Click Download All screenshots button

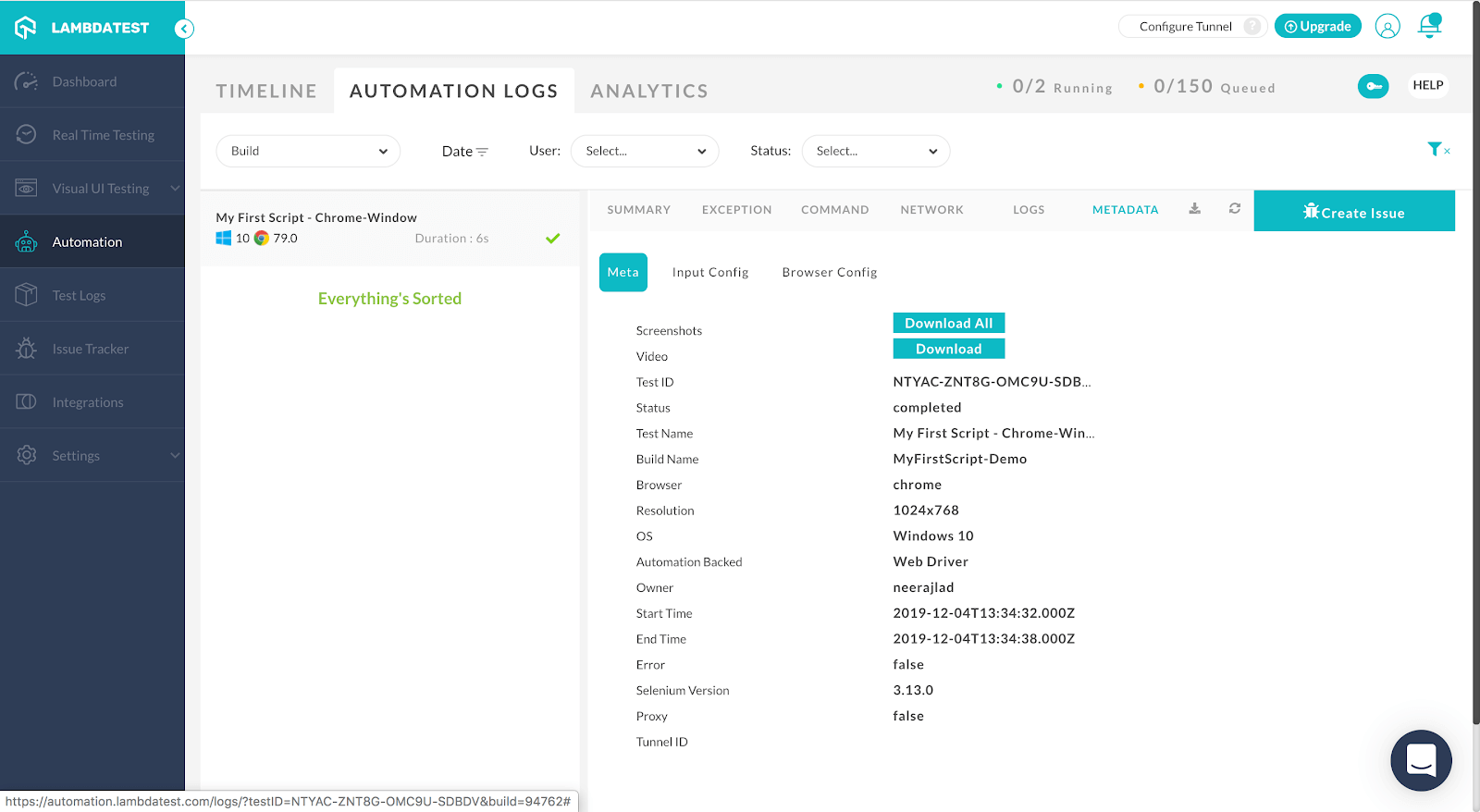click(x=949, y=323)
